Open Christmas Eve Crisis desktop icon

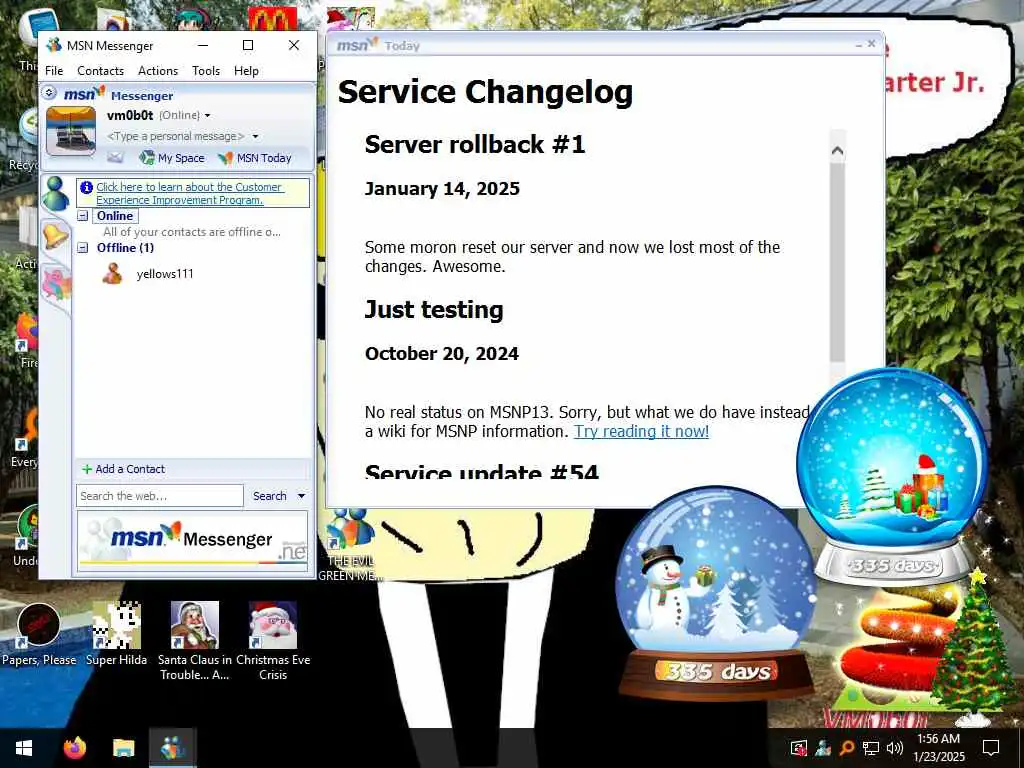[273, 640]
